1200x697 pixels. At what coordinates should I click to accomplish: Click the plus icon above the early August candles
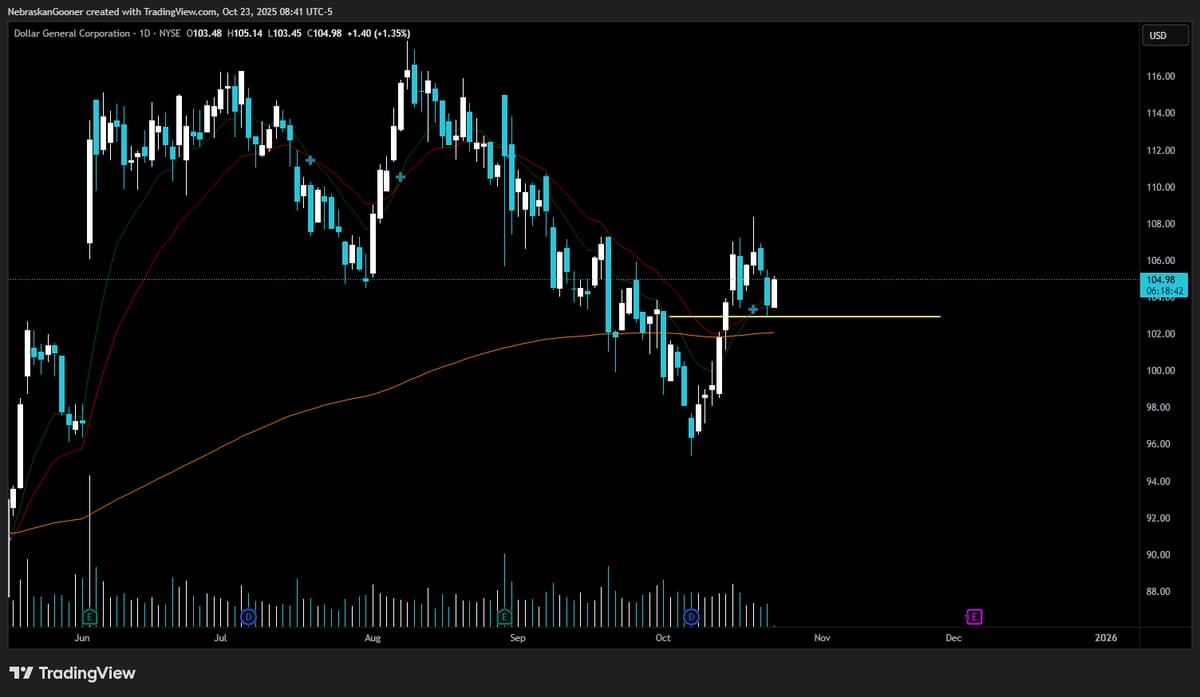tap(400, 177)
